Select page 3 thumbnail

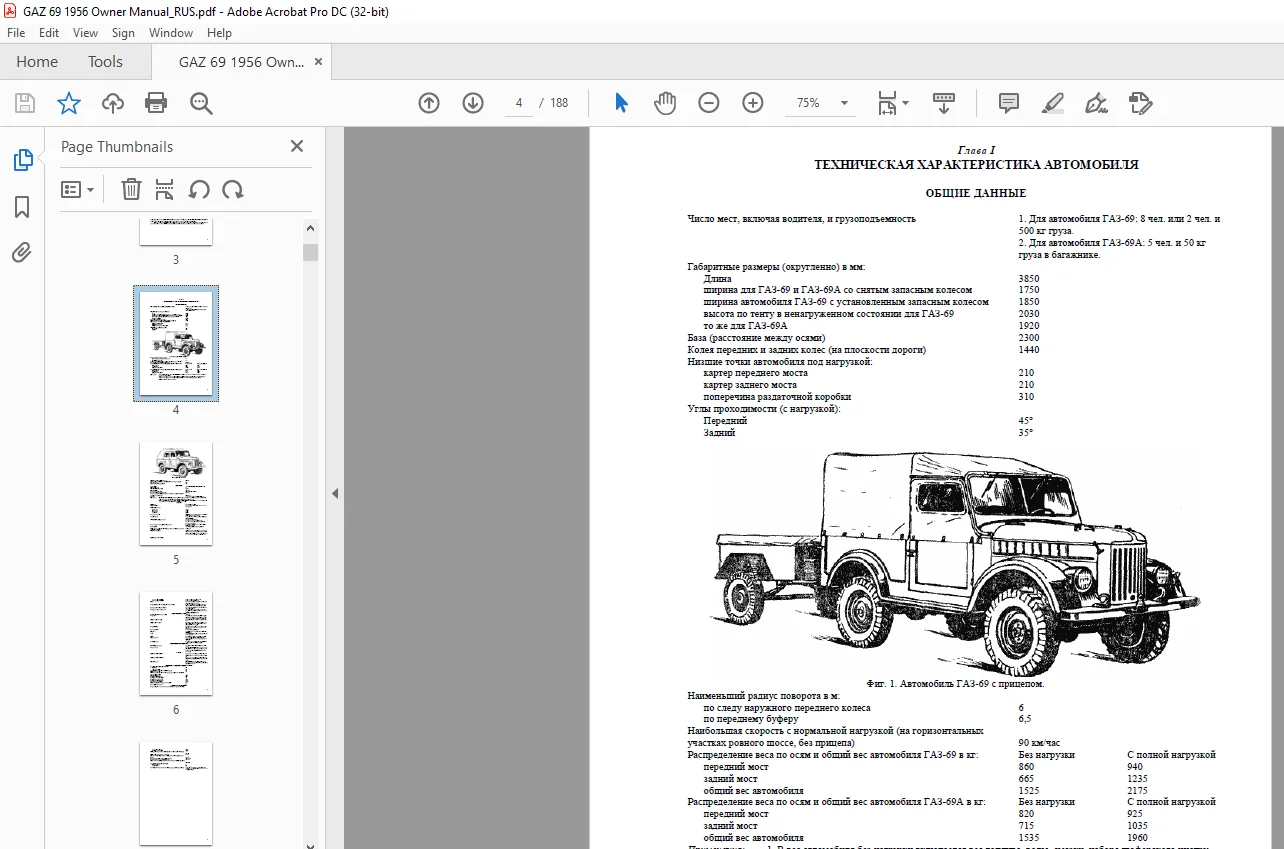point(176,231)
